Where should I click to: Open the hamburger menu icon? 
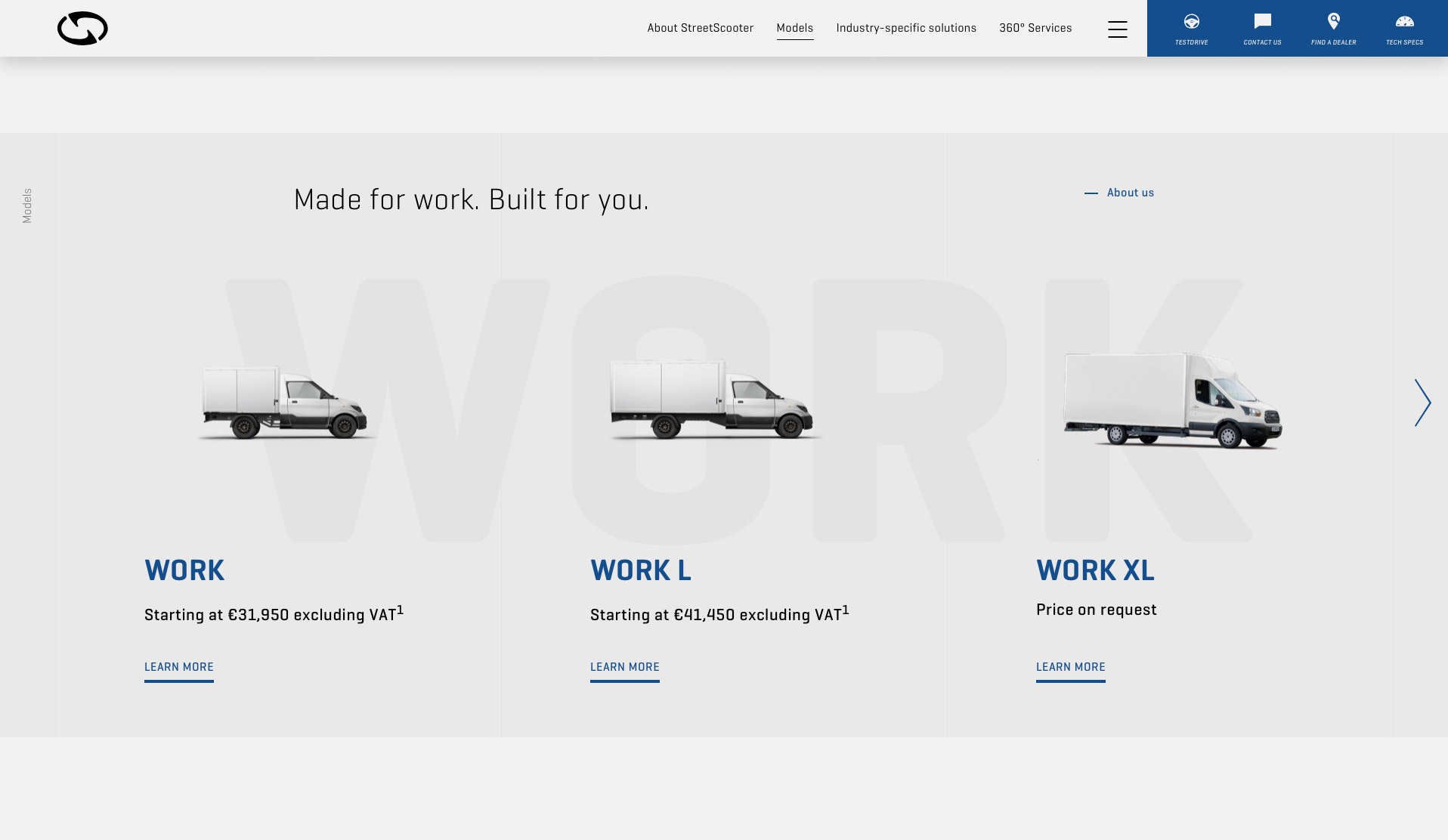[1117, 29]
